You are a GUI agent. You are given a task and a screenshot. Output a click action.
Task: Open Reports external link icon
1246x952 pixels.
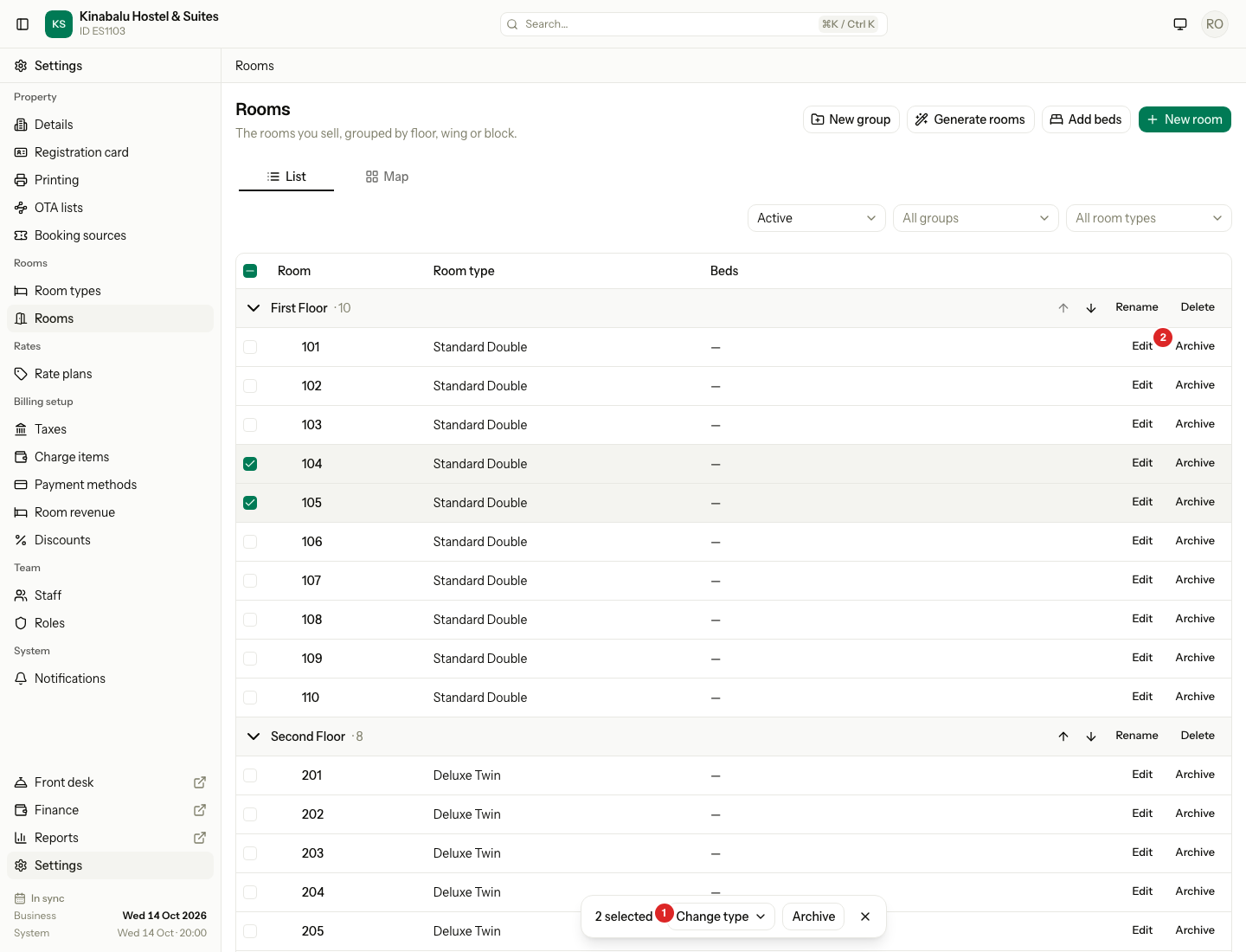click(200, 838)
